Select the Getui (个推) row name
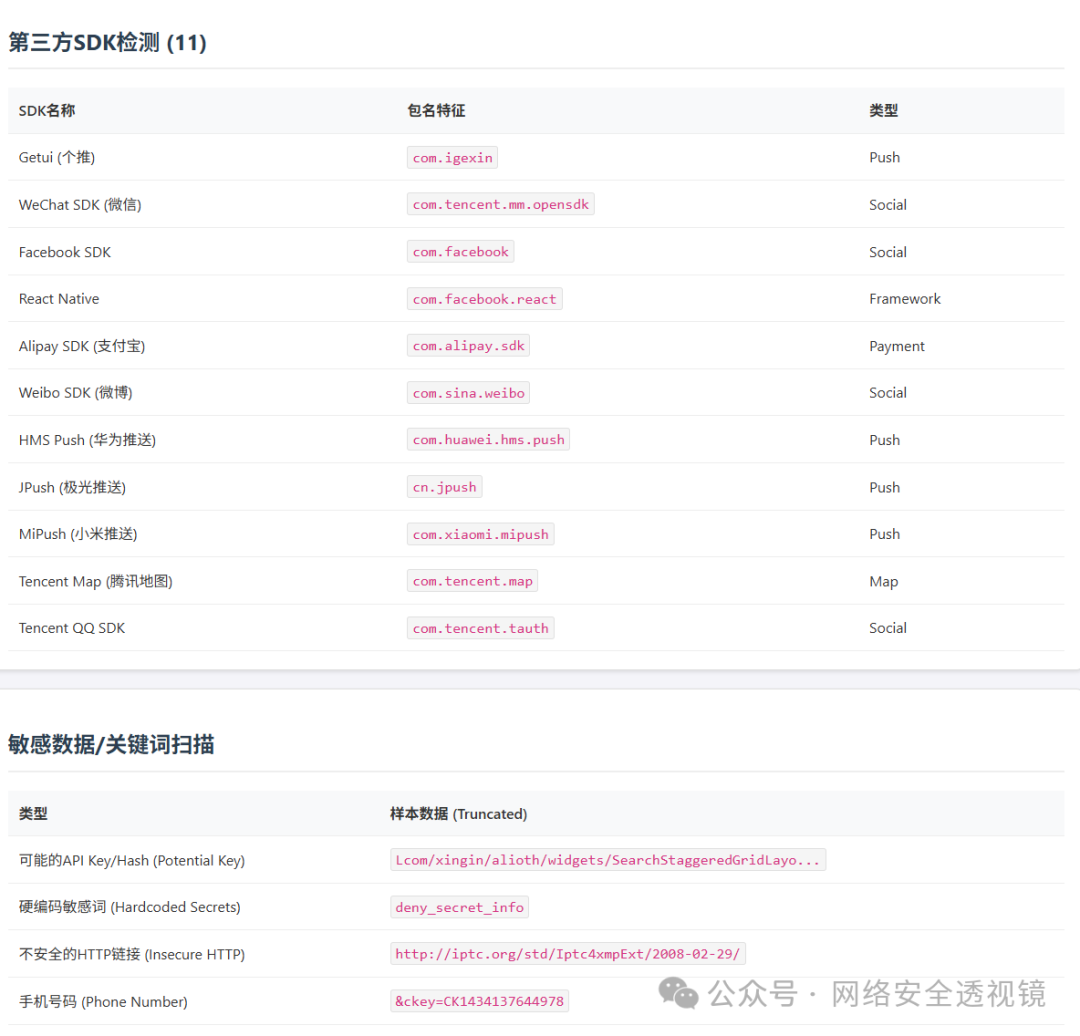The image size is (1080, 1036). (x=56, y=158)
